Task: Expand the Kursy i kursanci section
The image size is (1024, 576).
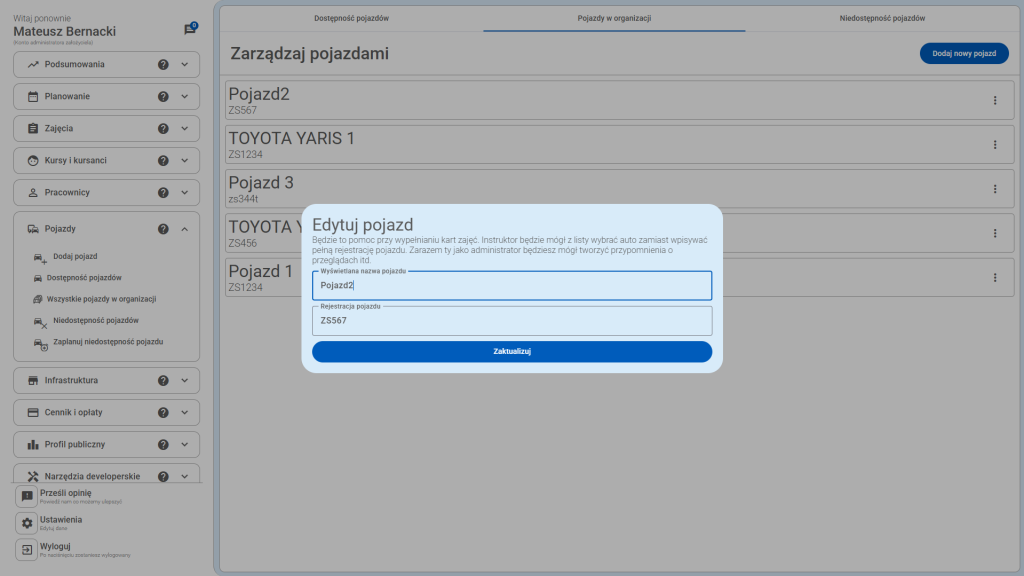Action: click(x=185, y=161)
